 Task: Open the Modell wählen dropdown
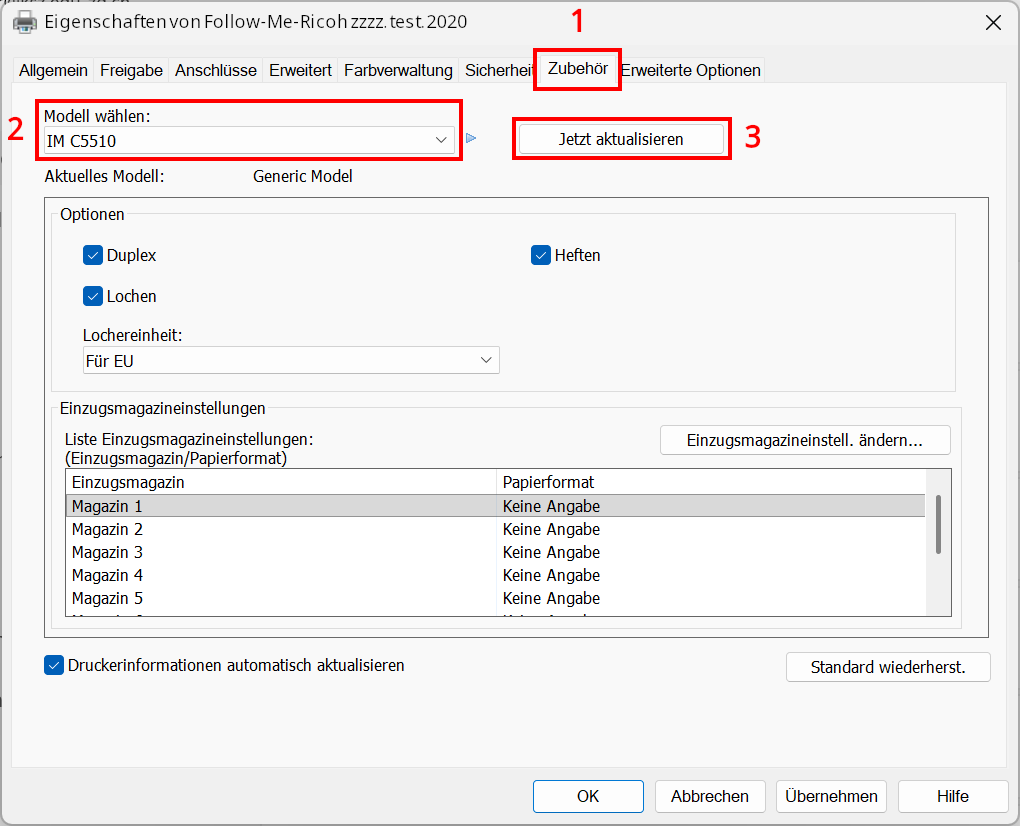point(250,140)
